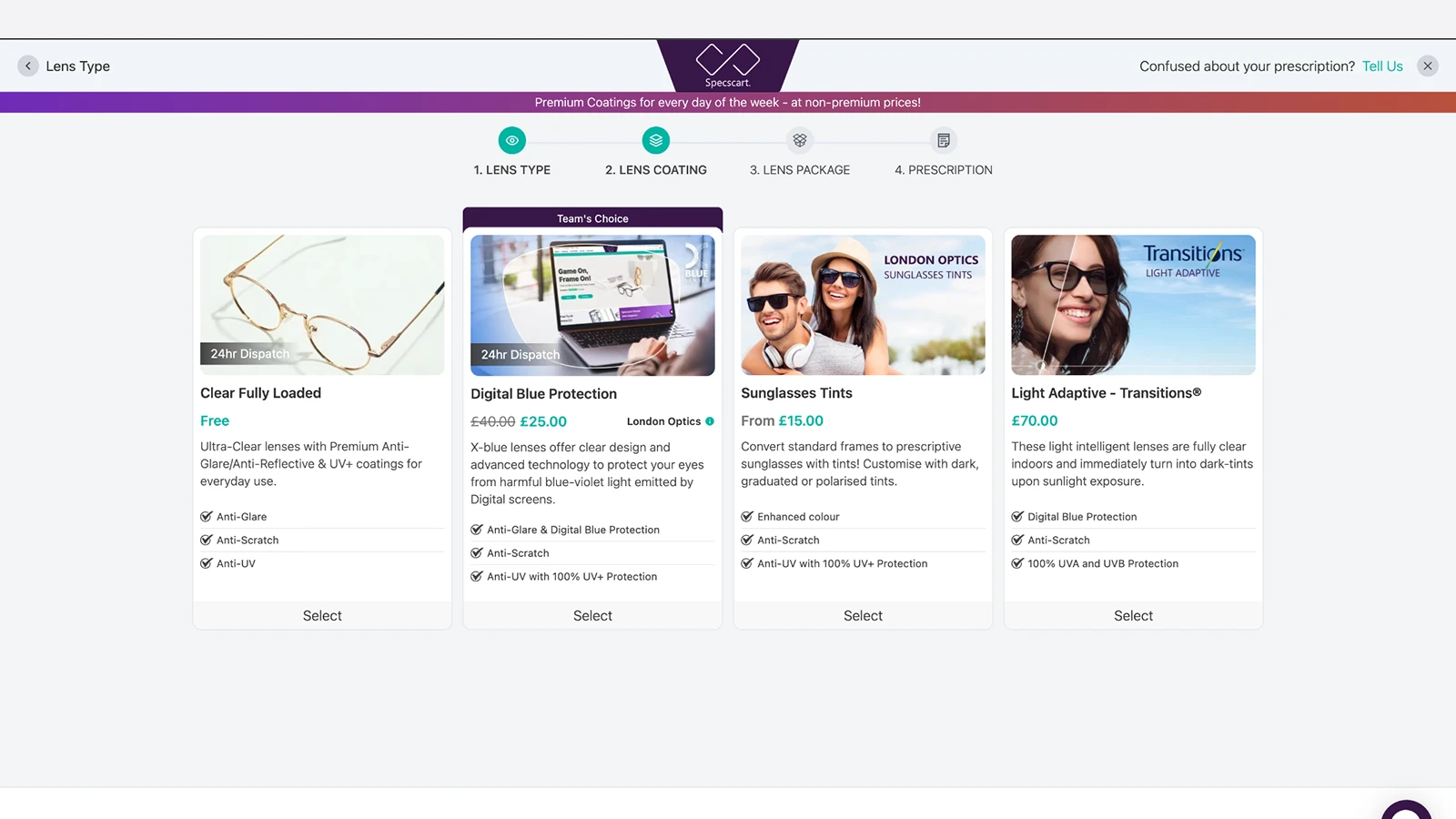
Task: Click the back arrow beside Lens Type
Action: tap(28, 66)
